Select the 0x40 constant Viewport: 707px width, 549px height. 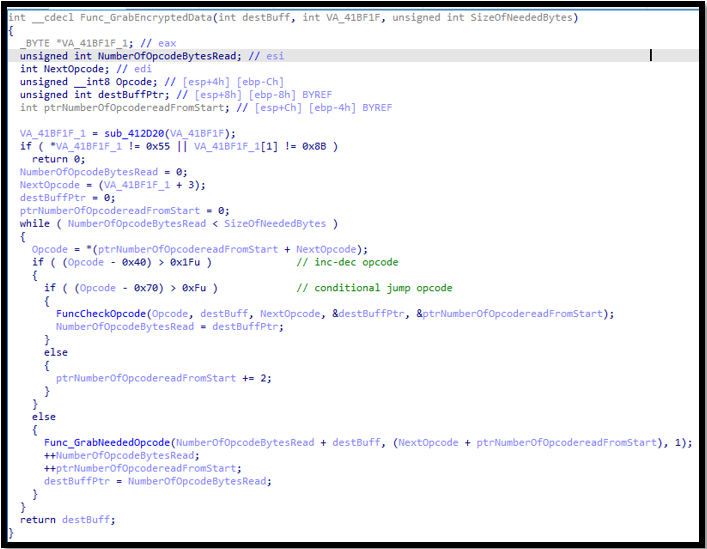pyautogui.click(x=134, y=262)
